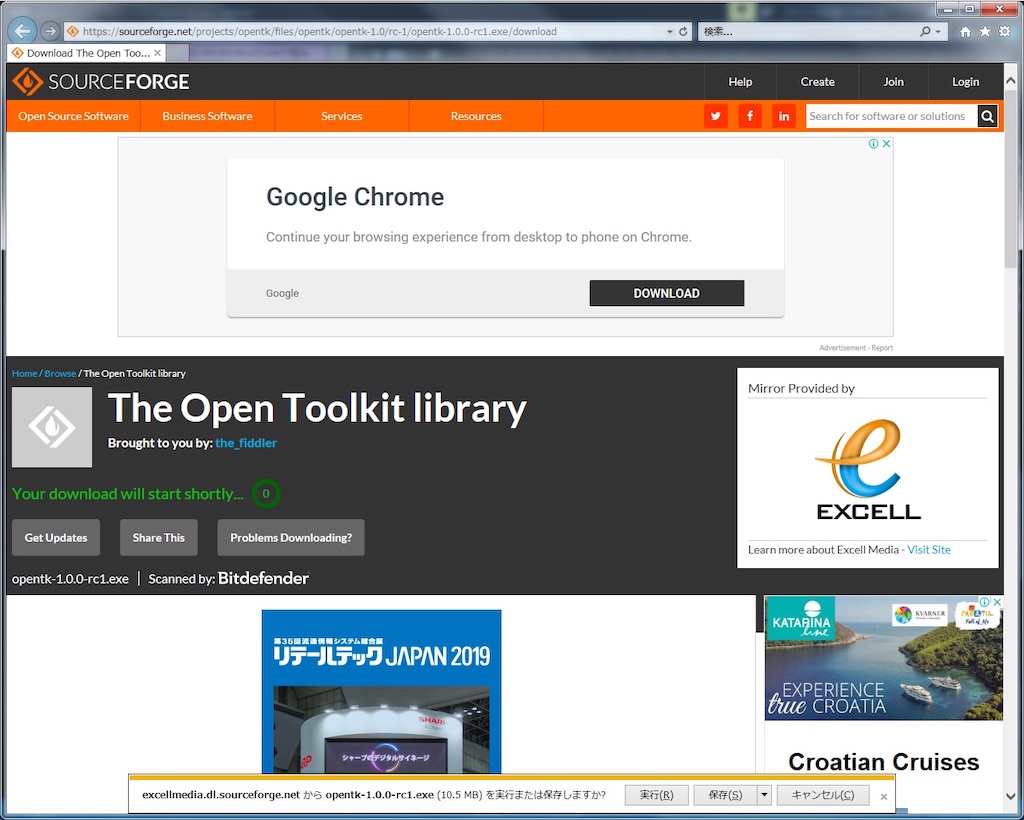Open the address bar history dropdown arrow

[x=669, y=31]
